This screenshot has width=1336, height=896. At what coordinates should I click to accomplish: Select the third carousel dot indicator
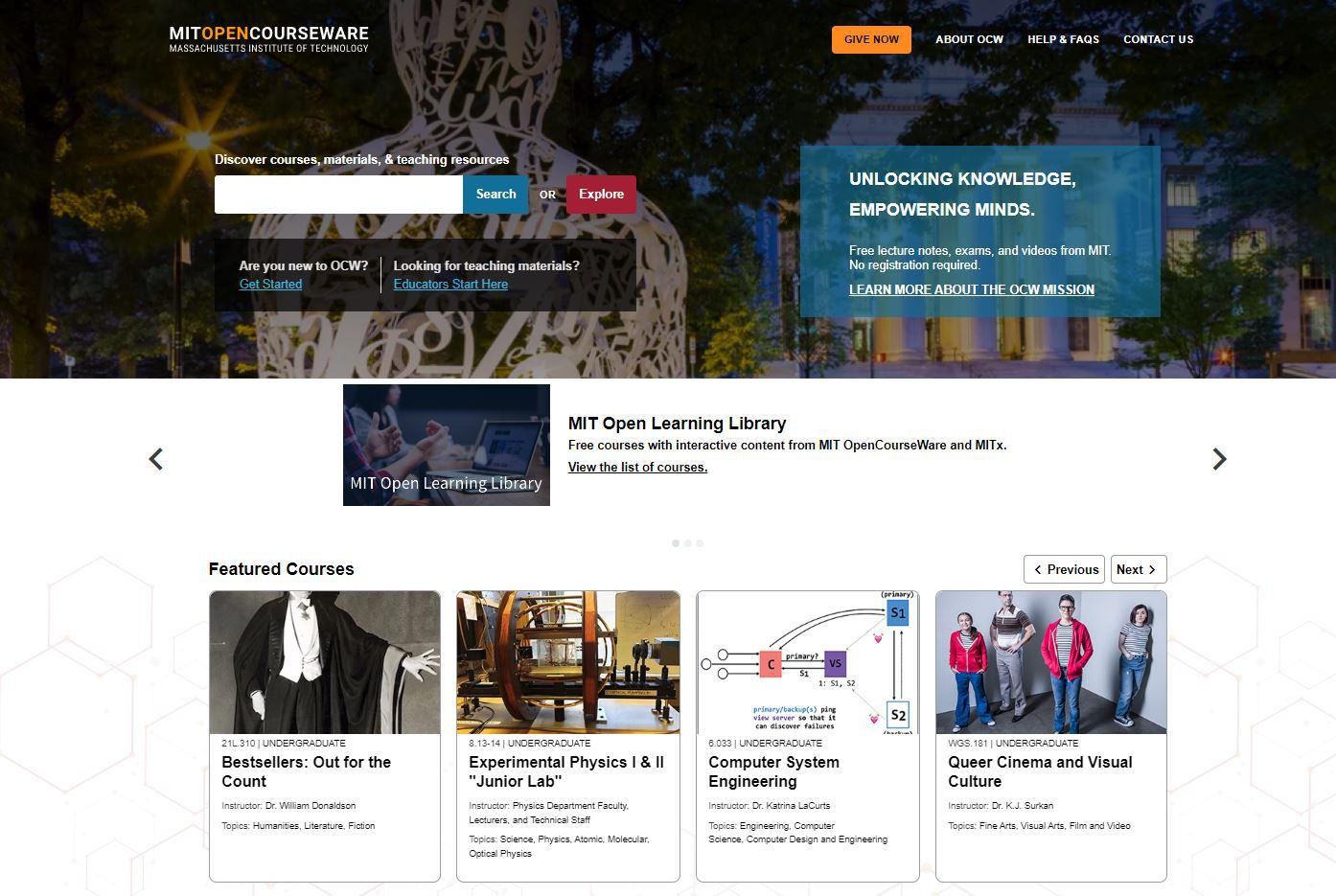tap(700, 543)
